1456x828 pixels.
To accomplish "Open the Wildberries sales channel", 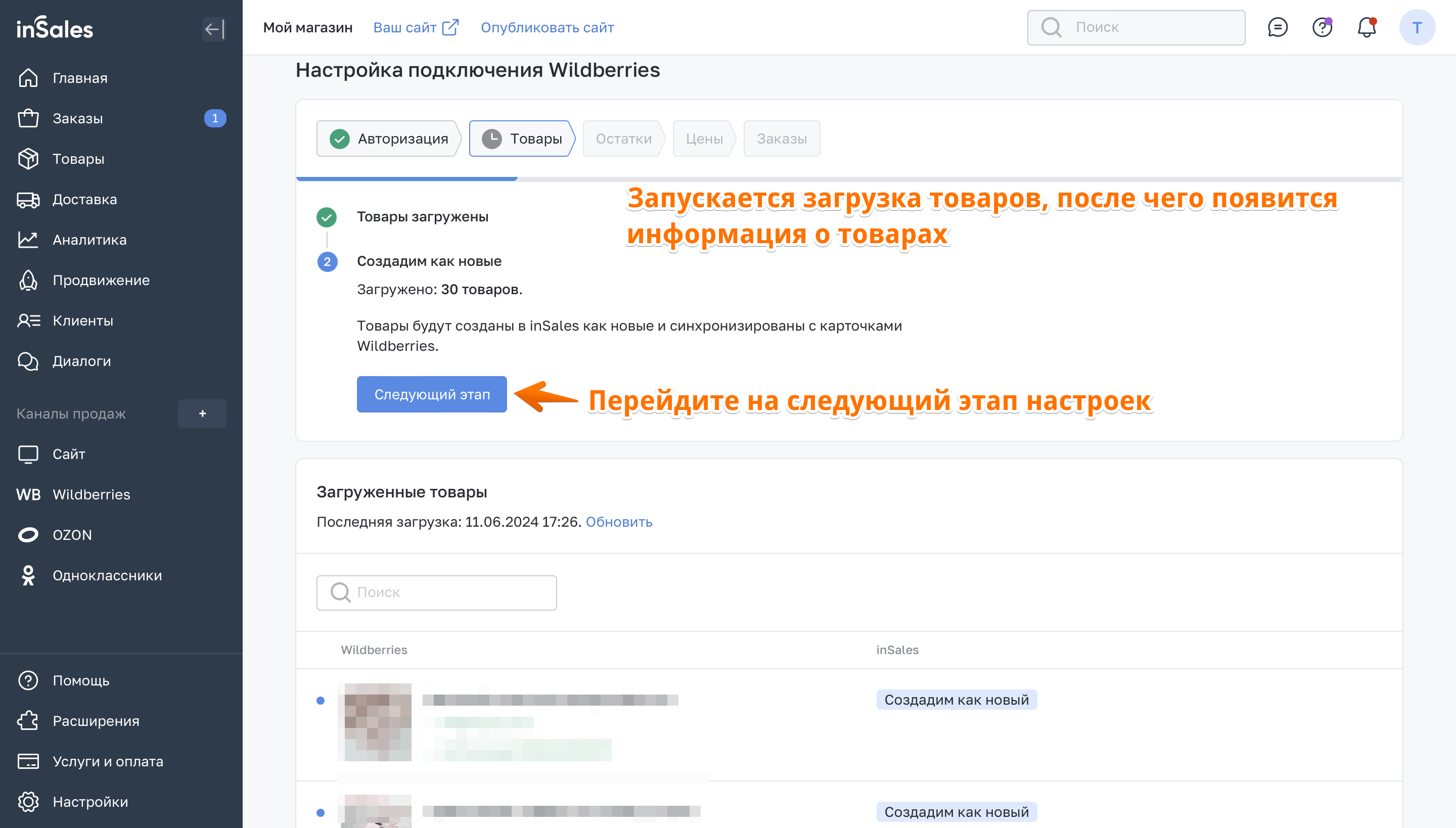I will [91, 494].
